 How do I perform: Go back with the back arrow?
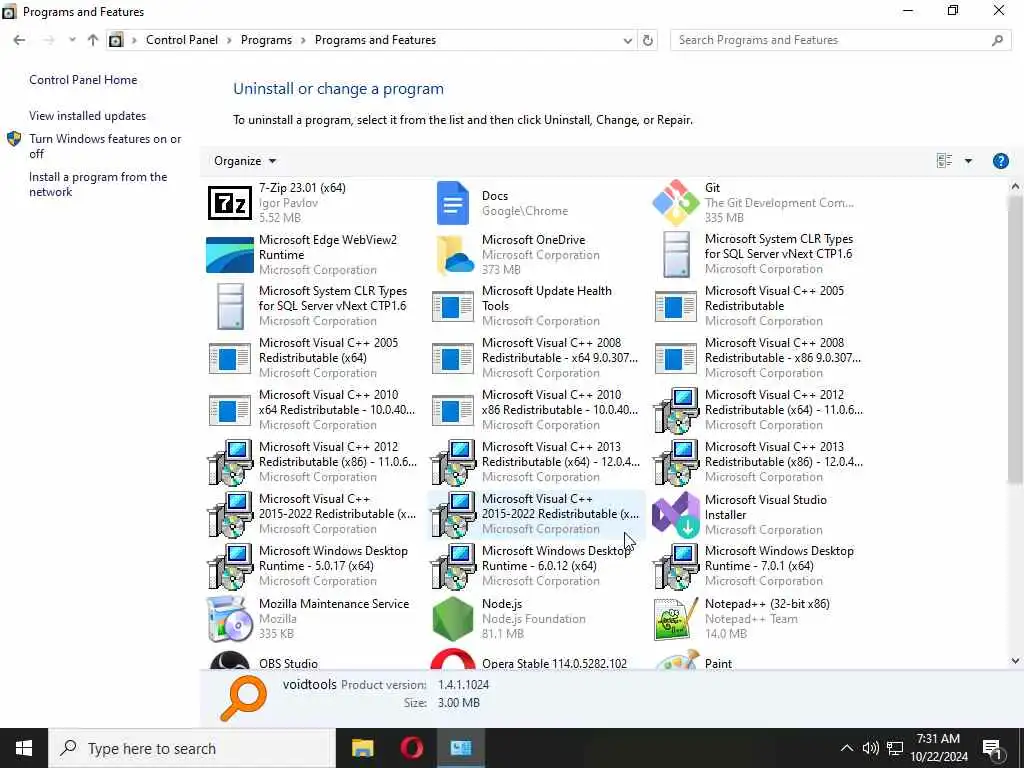point(19,40)
